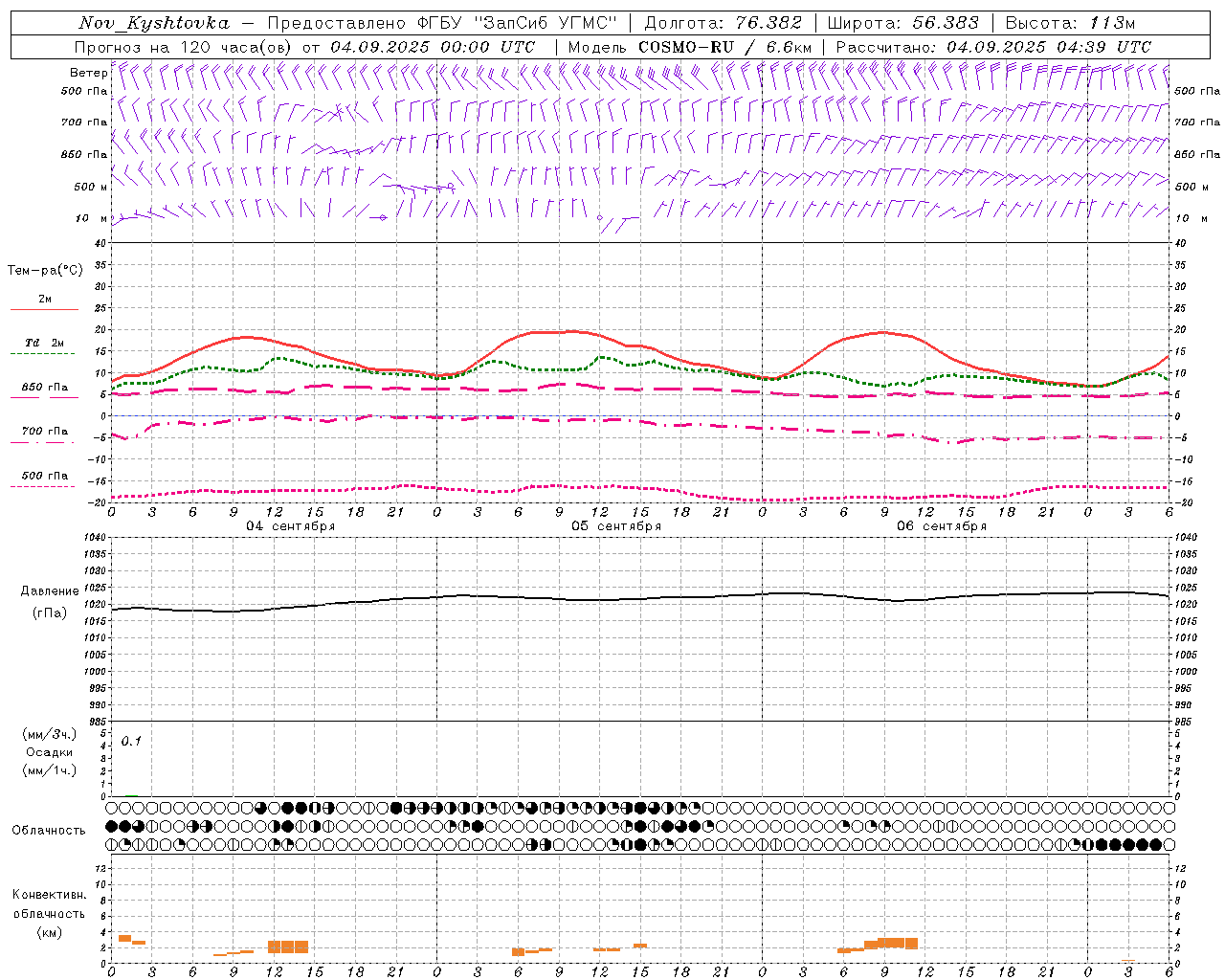
Task: Click the date label '05 сентября'
Action: (x=616, y=526)
